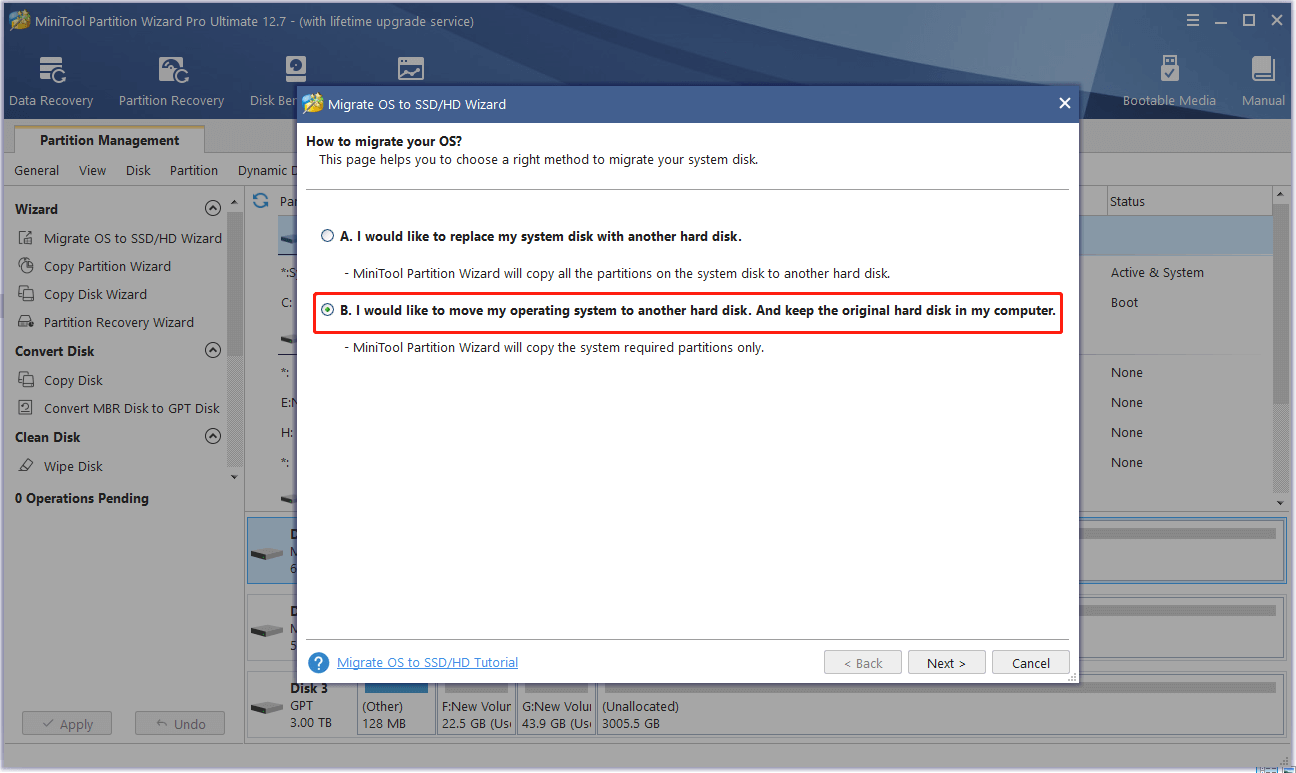Click the partition list scrollbar down arrow
This screenshot has height=773, width=1296.
point(1281,501)
